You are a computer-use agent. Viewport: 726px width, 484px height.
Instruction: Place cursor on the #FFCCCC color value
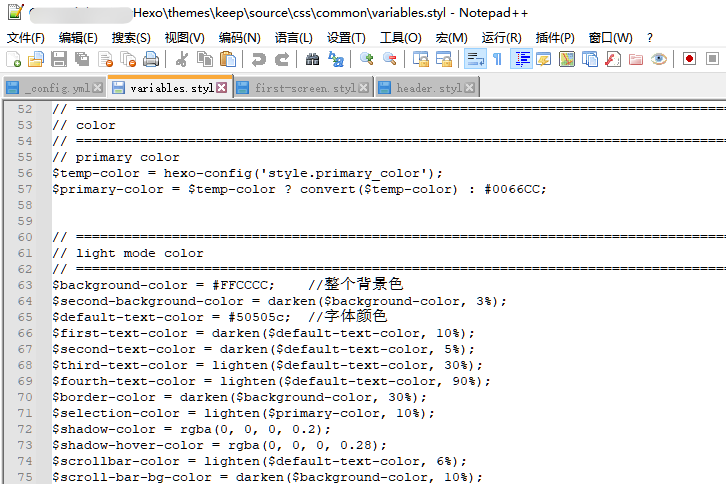239,285
